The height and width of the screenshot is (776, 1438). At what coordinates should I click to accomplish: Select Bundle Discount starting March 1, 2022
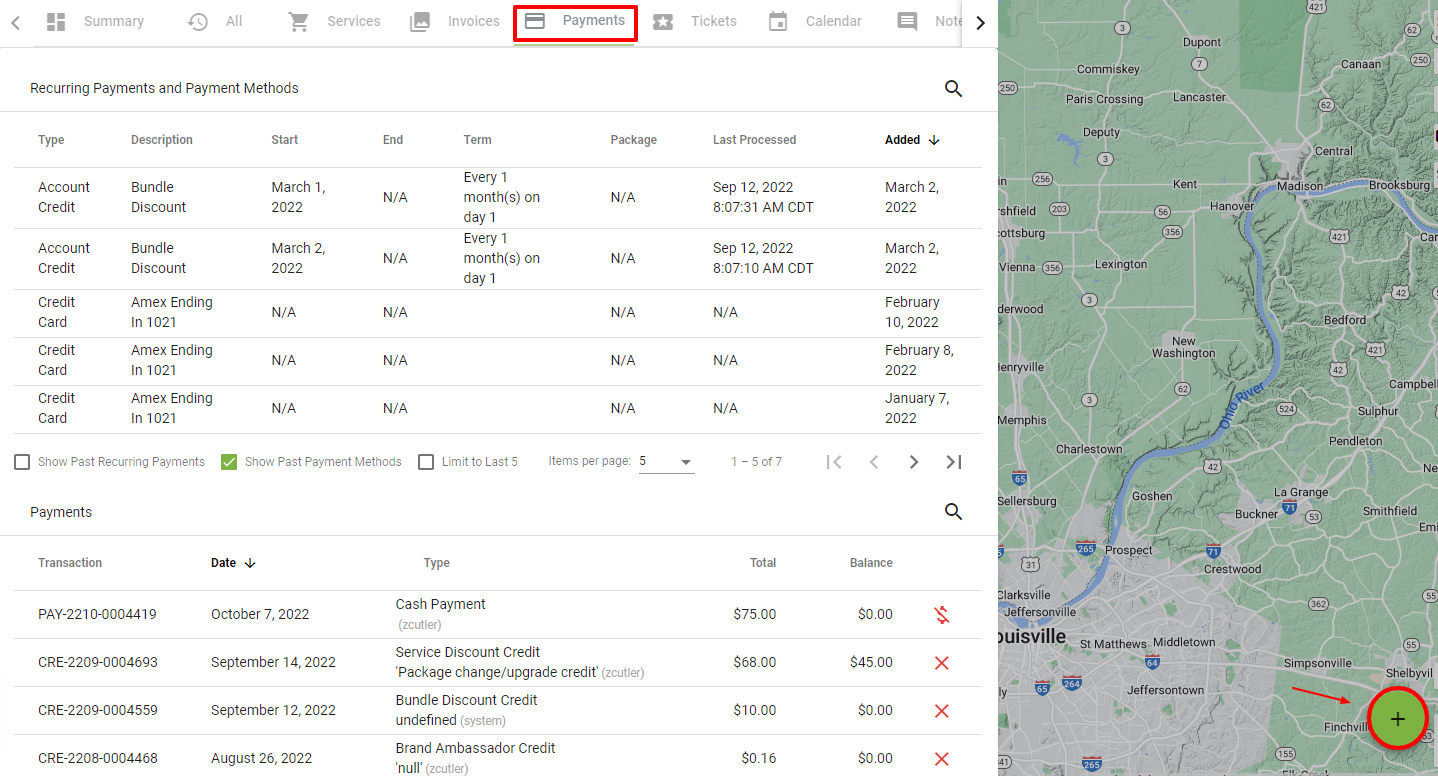[498, 198]
